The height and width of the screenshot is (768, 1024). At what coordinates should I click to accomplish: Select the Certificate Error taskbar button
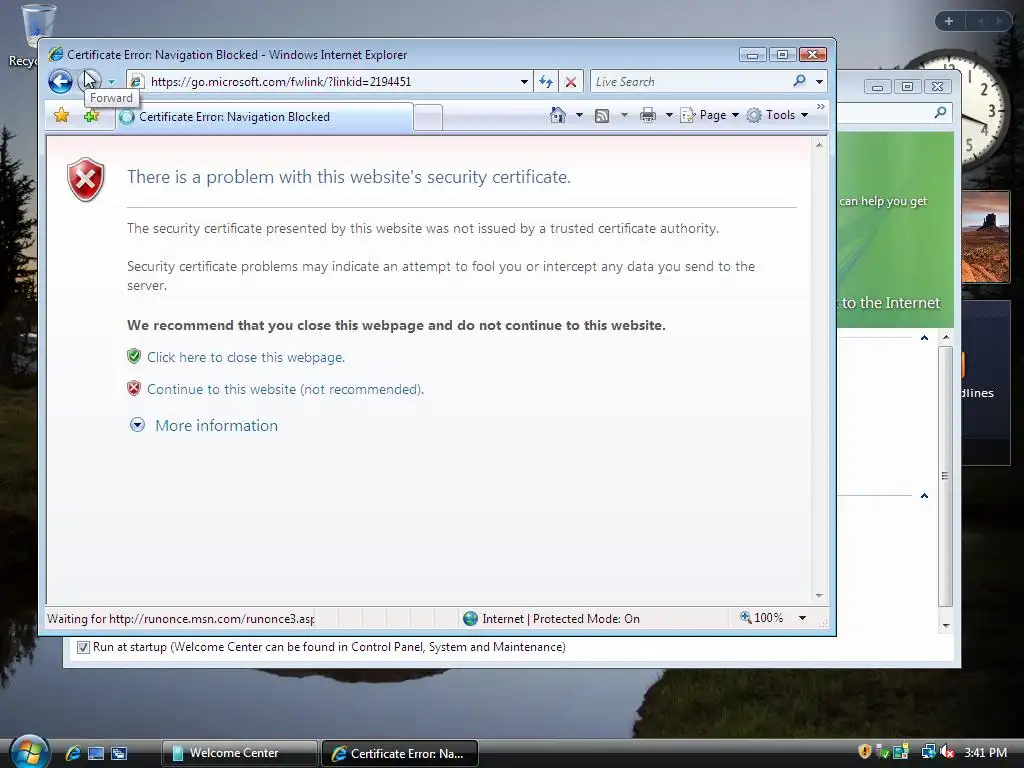pyautogui.click(x=400, y=753)
